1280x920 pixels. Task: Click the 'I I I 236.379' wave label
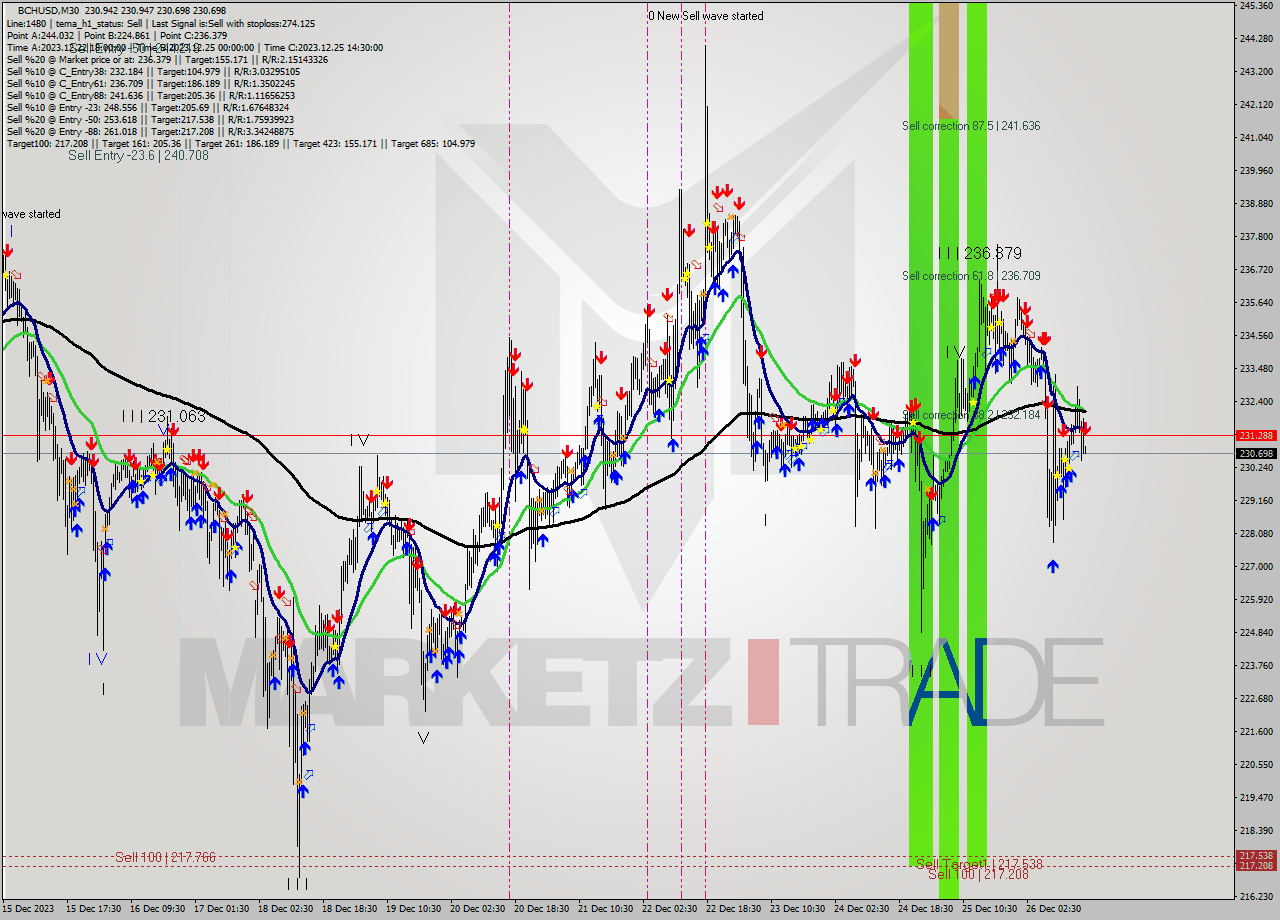(980, 254)
